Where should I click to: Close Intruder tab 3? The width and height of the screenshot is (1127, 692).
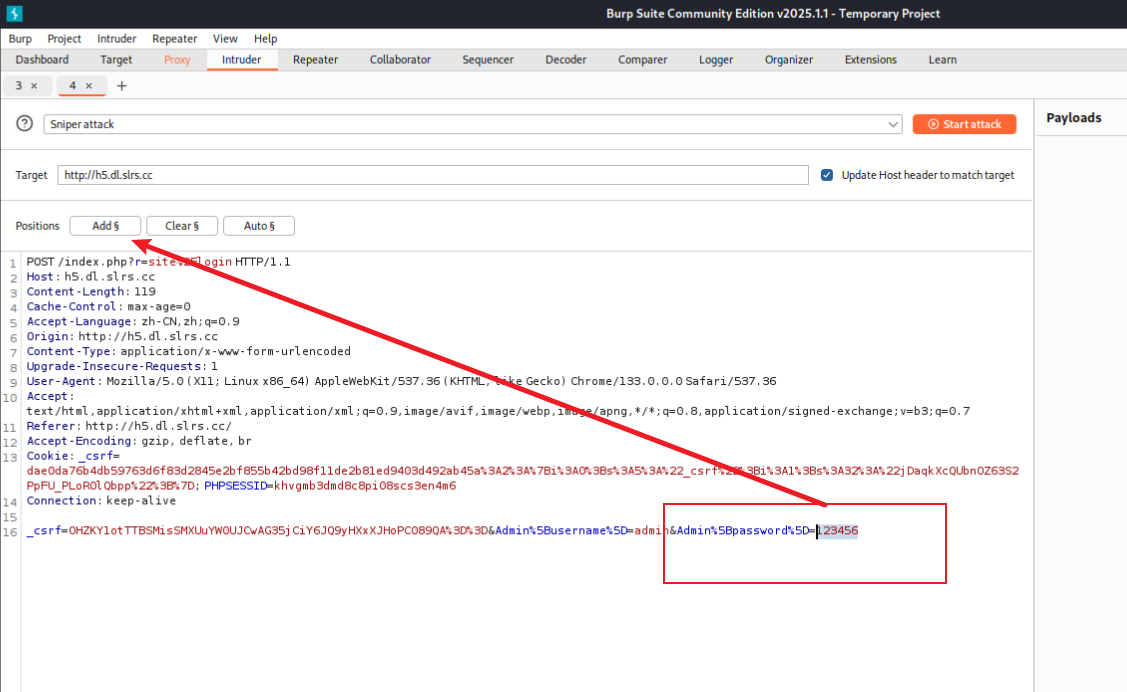[34, 86]
